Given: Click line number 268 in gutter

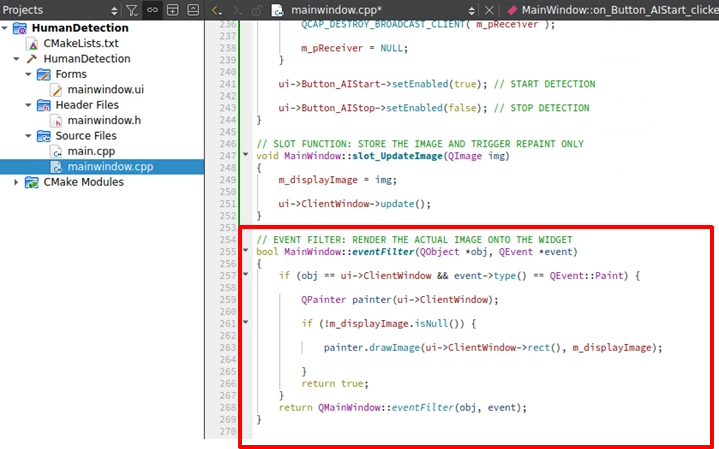Looking at the screenshot, I should [x=228, y=407].
